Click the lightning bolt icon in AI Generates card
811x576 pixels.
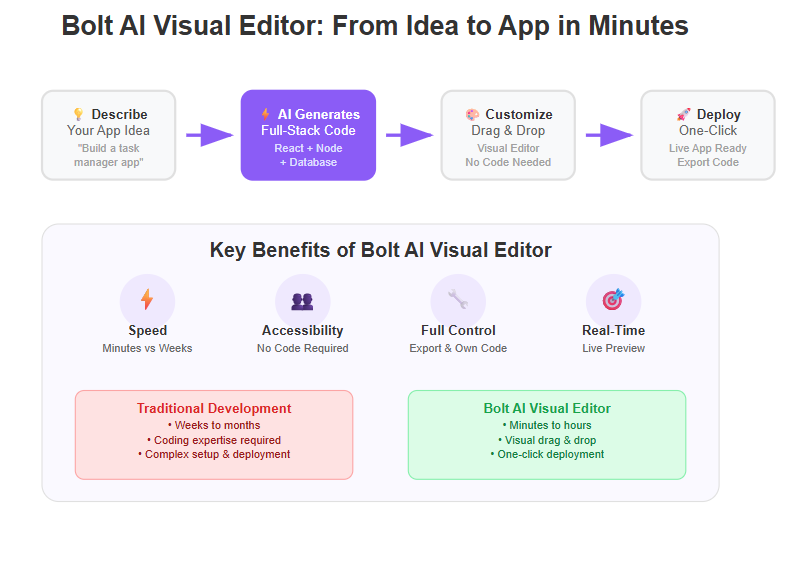[265, 114]
